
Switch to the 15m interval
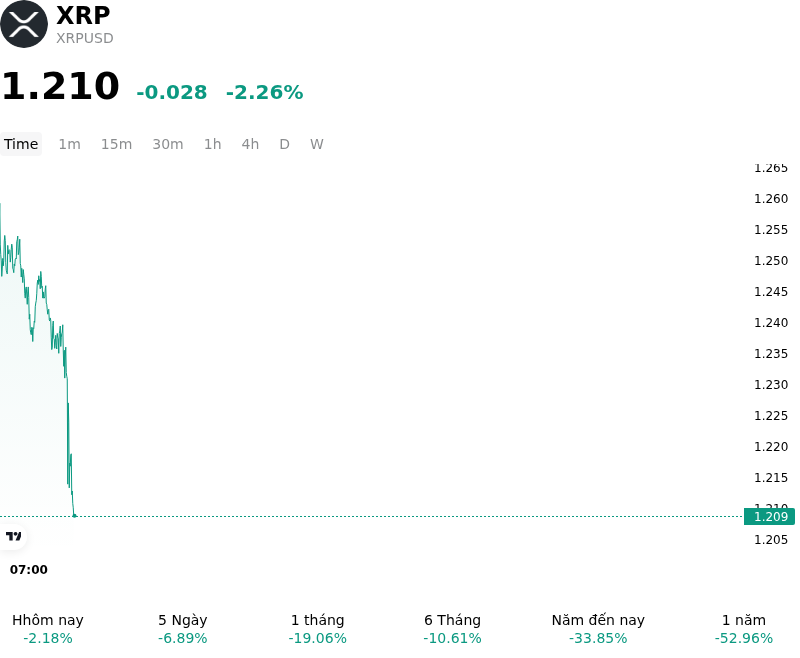[x=116, y=144]
